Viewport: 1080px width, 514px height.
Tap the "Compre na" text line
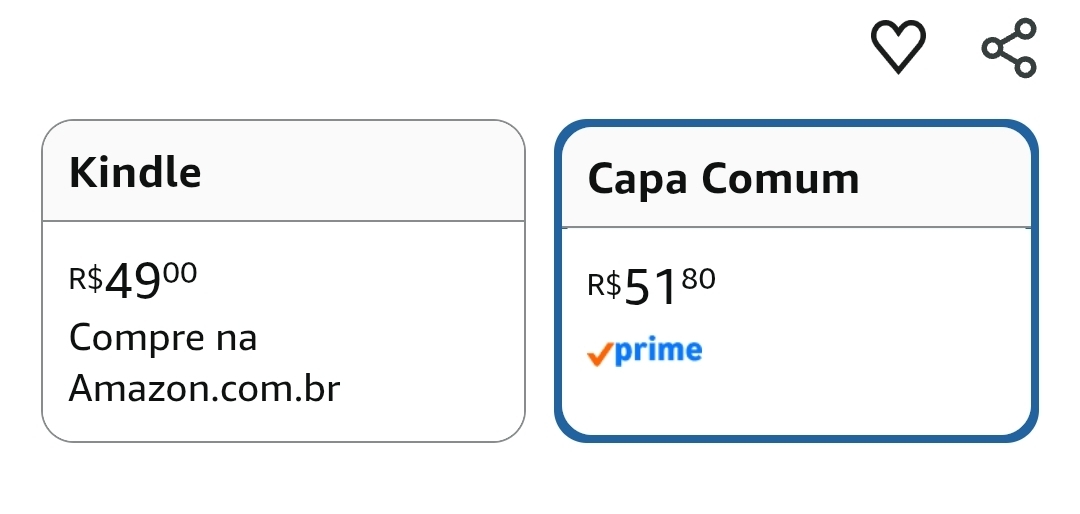click(x=163, y=338)
